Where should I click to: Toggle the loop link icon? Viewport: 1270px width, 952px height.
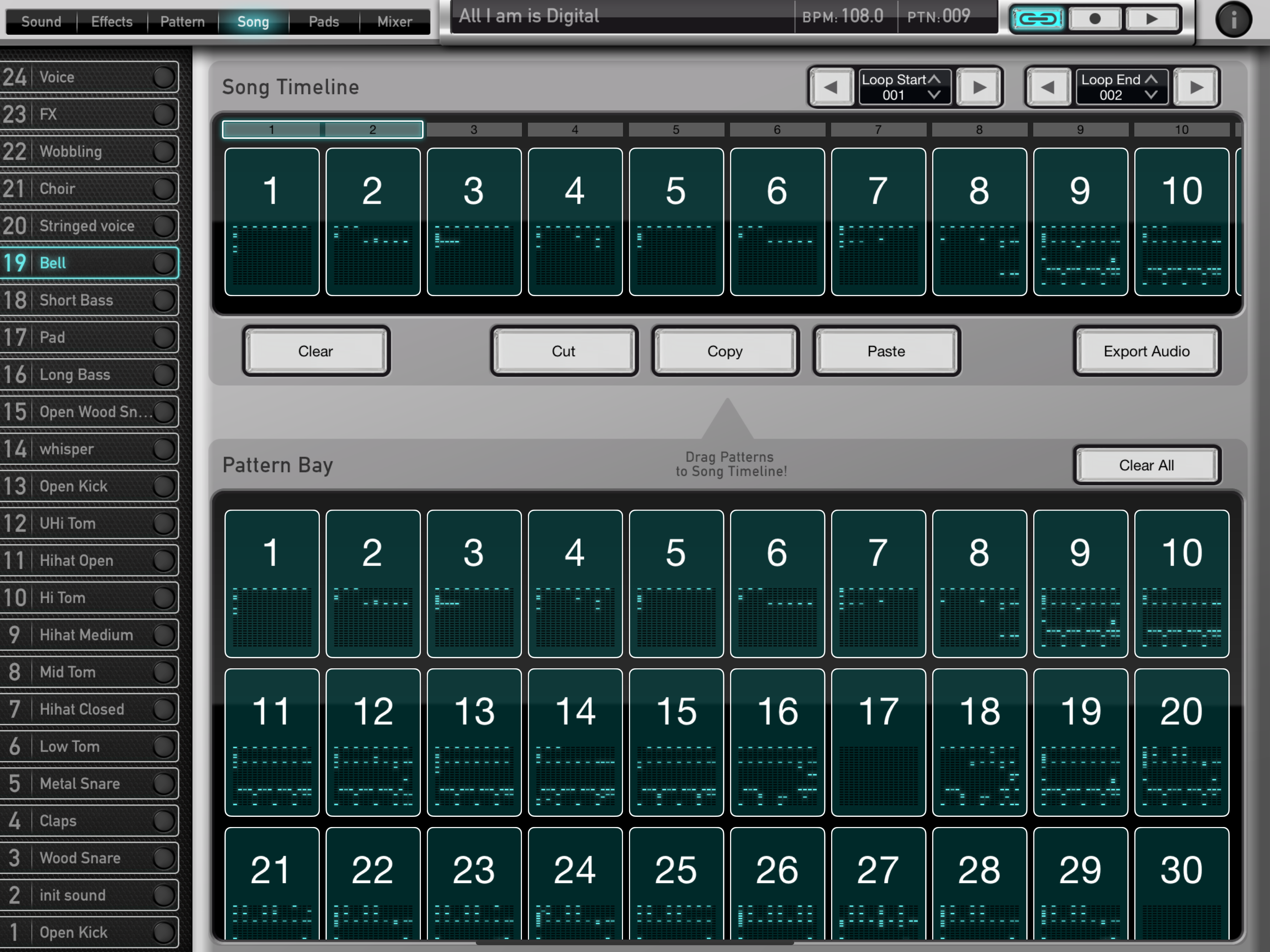click(1038, 19)
